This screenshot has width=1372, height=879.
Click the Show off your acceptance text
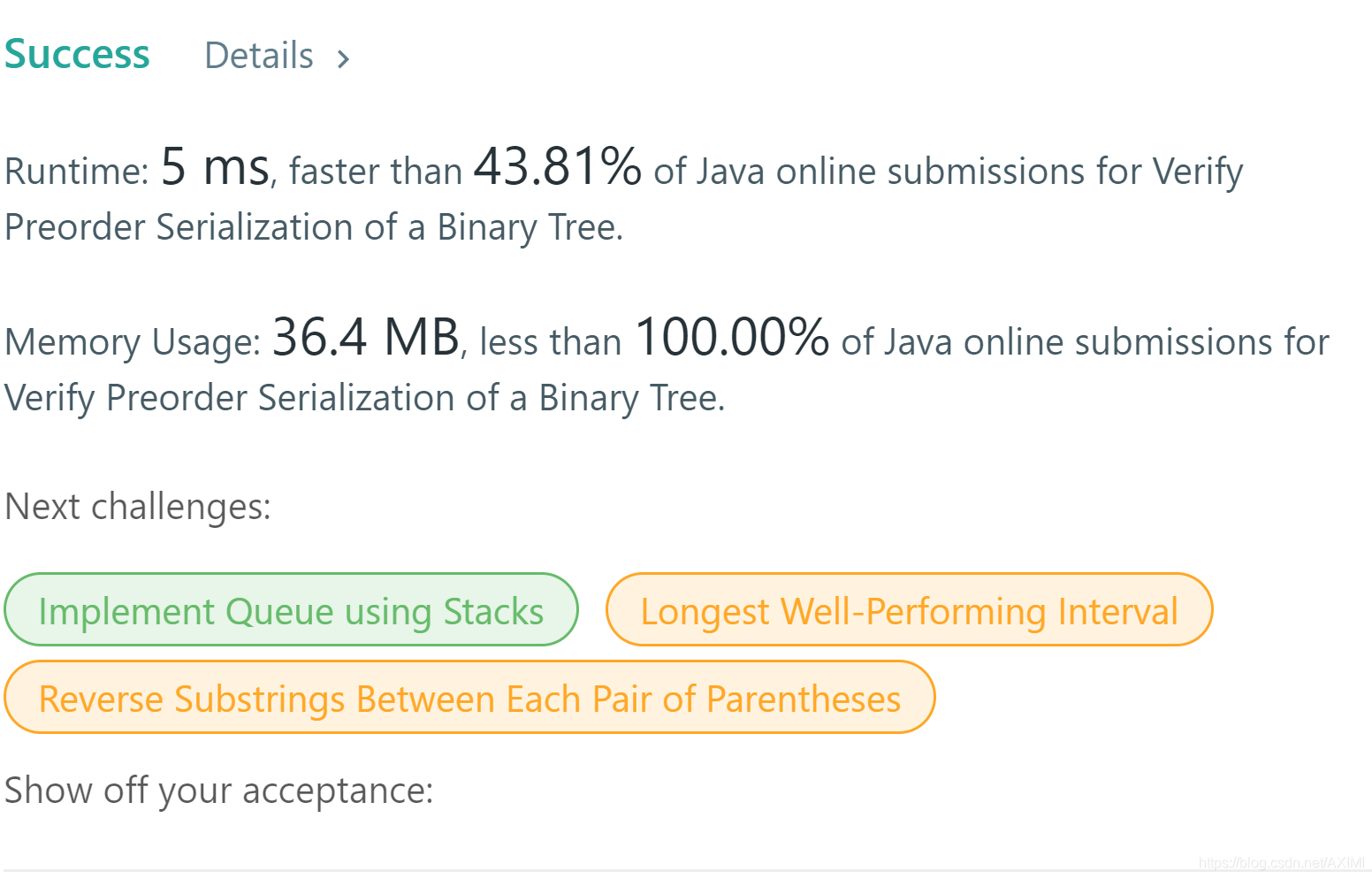pyautogui.click(x=218, y=791)
